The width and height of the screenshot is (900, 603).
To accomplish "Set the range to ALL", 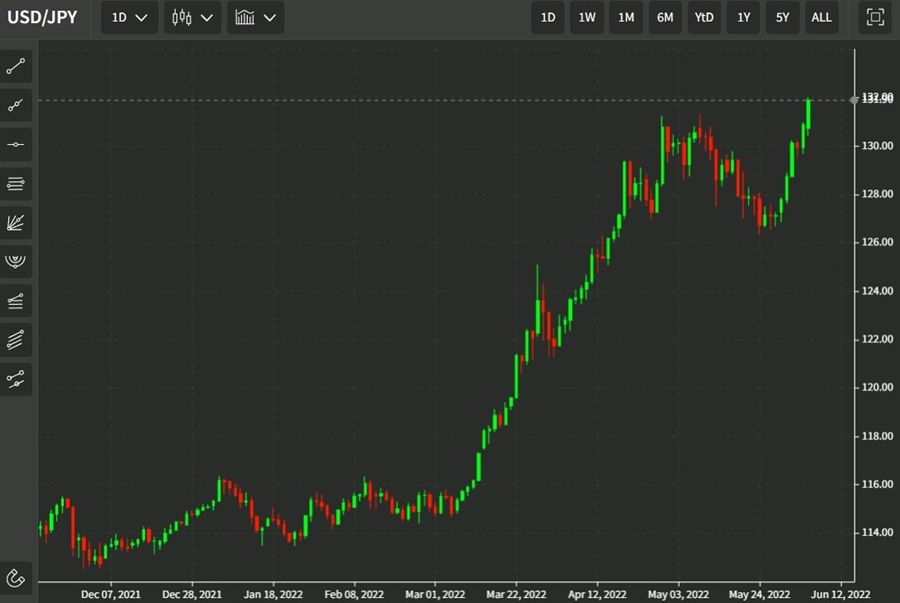I will (821, 17).
